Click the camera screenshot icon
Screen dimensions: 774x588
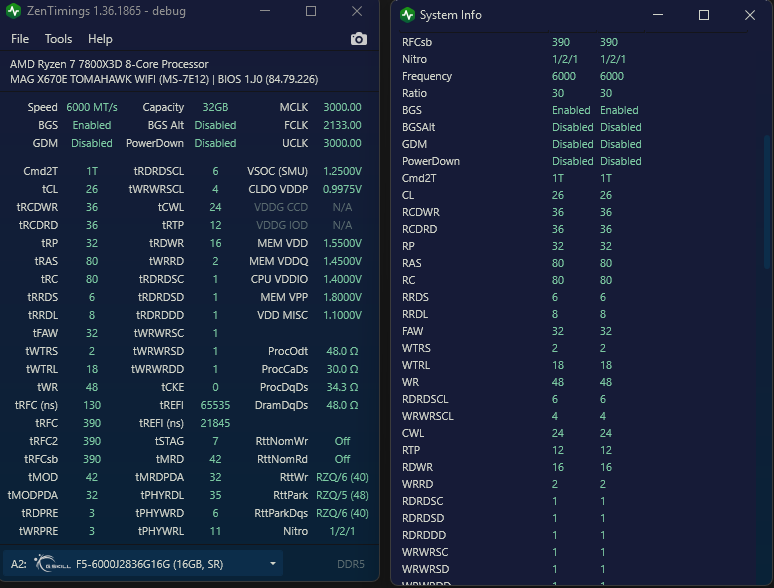pyautogui.click(x=359, y=39)
